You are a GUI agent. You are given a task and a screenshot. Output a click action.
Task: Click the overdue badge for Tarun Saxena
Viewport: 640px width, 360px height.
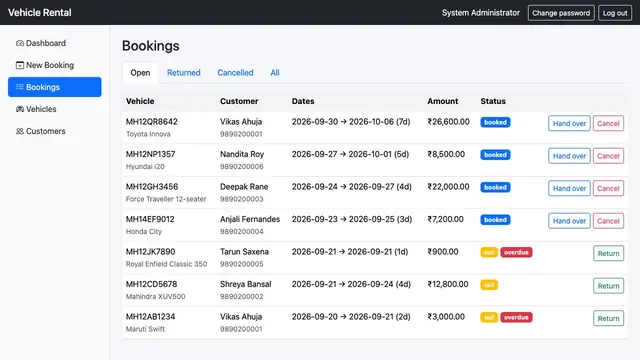pos(516,252)
